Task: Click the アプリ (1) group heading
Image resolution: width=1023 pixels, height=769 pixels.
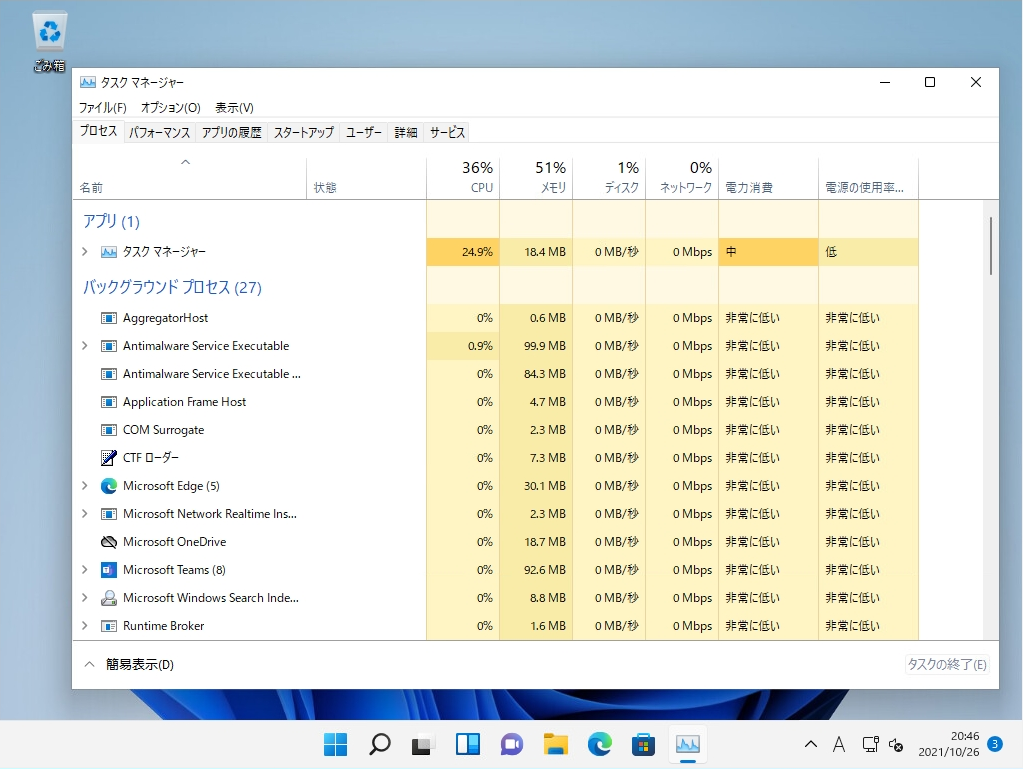Action: 111,221
